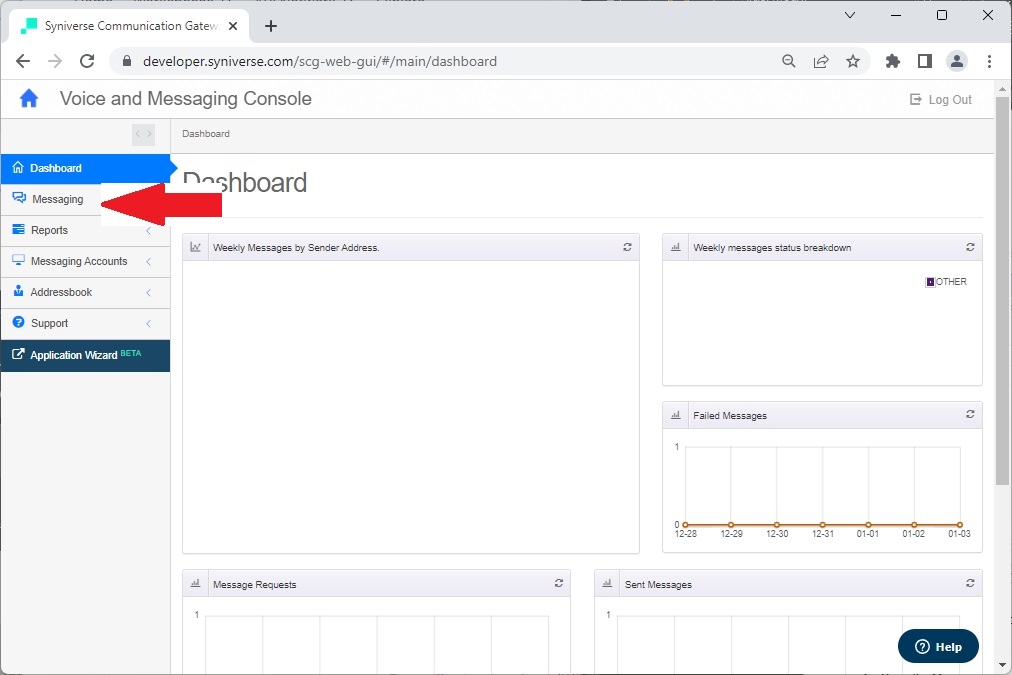Click the page vertical scrollbar
The image size is (1012, 675).
click(1002, 290)
